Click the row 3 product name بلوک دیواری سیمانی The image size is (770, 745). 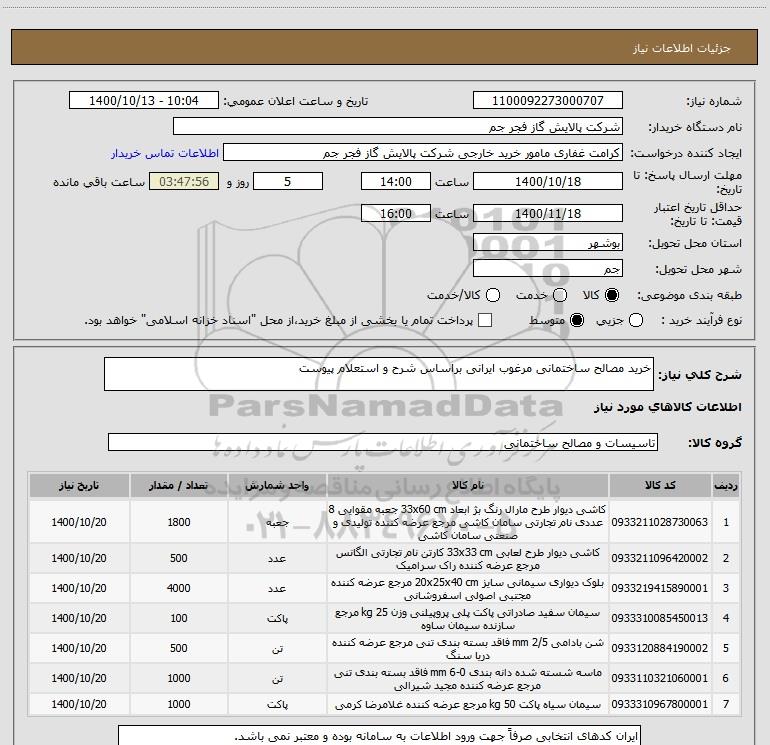pyautogui.click(x=468, y=589)
